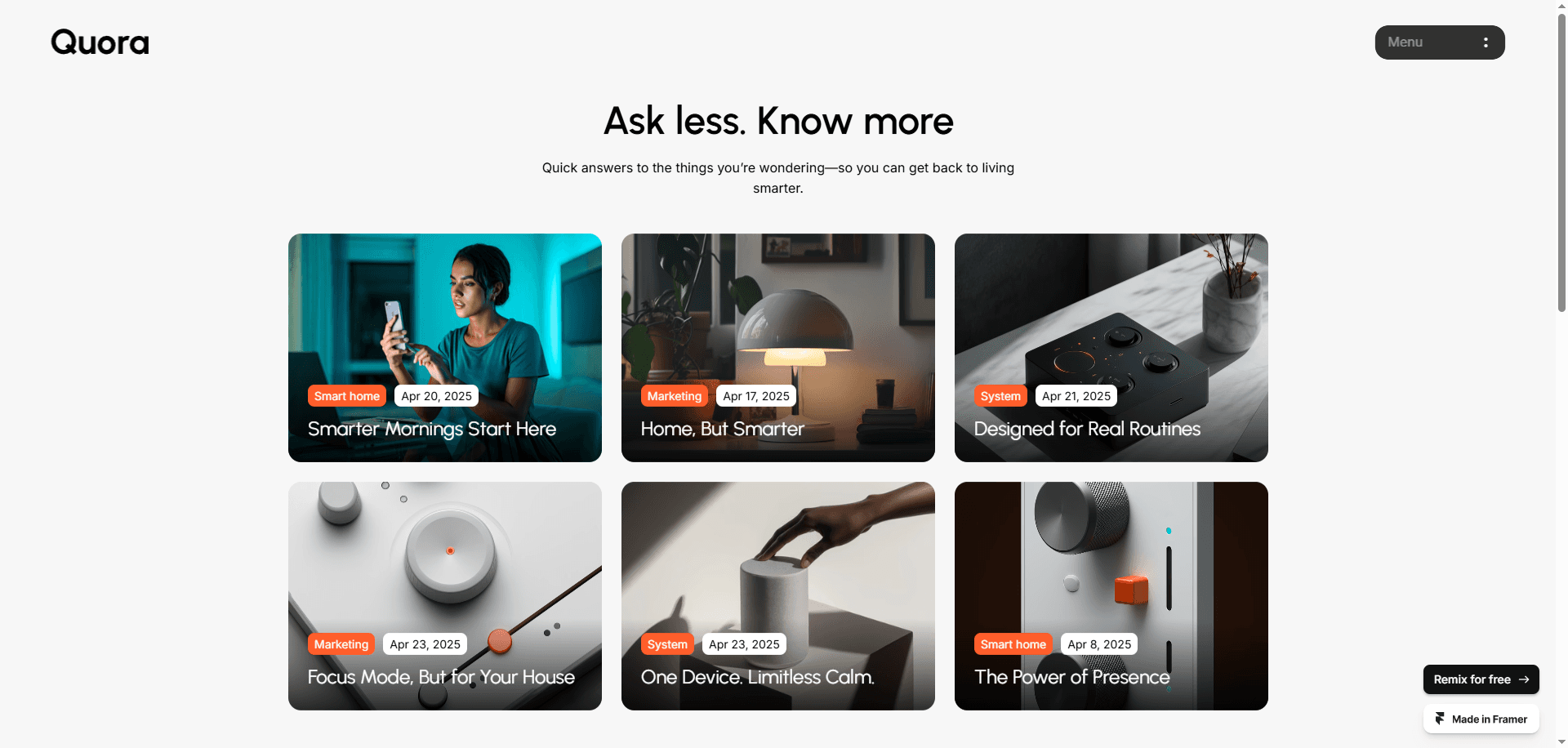
Task: Open the Home, But Smarter article title
Action: click(722, 429)
